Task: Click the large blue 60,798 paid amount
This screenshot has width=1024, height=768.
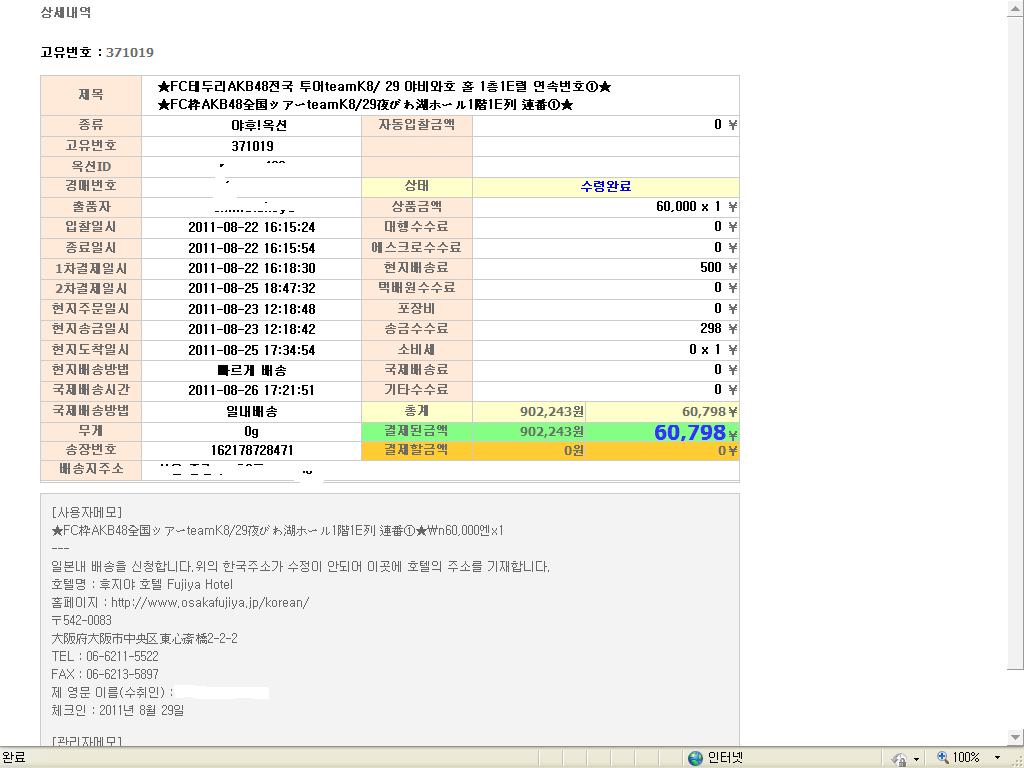Action: (689, 432)
